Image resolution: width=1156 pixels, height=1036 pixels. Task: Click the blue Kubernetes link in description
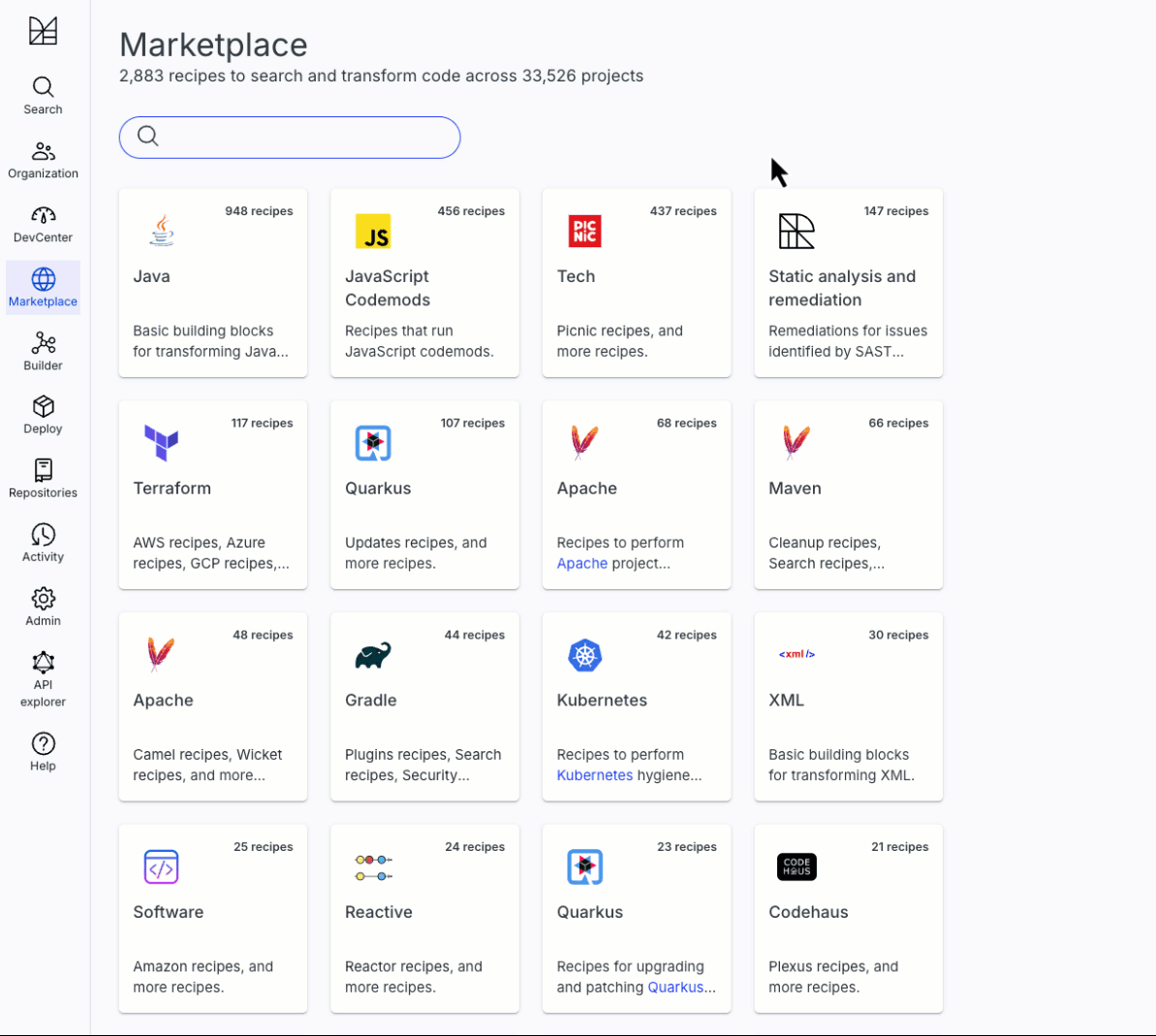point(594,775)
